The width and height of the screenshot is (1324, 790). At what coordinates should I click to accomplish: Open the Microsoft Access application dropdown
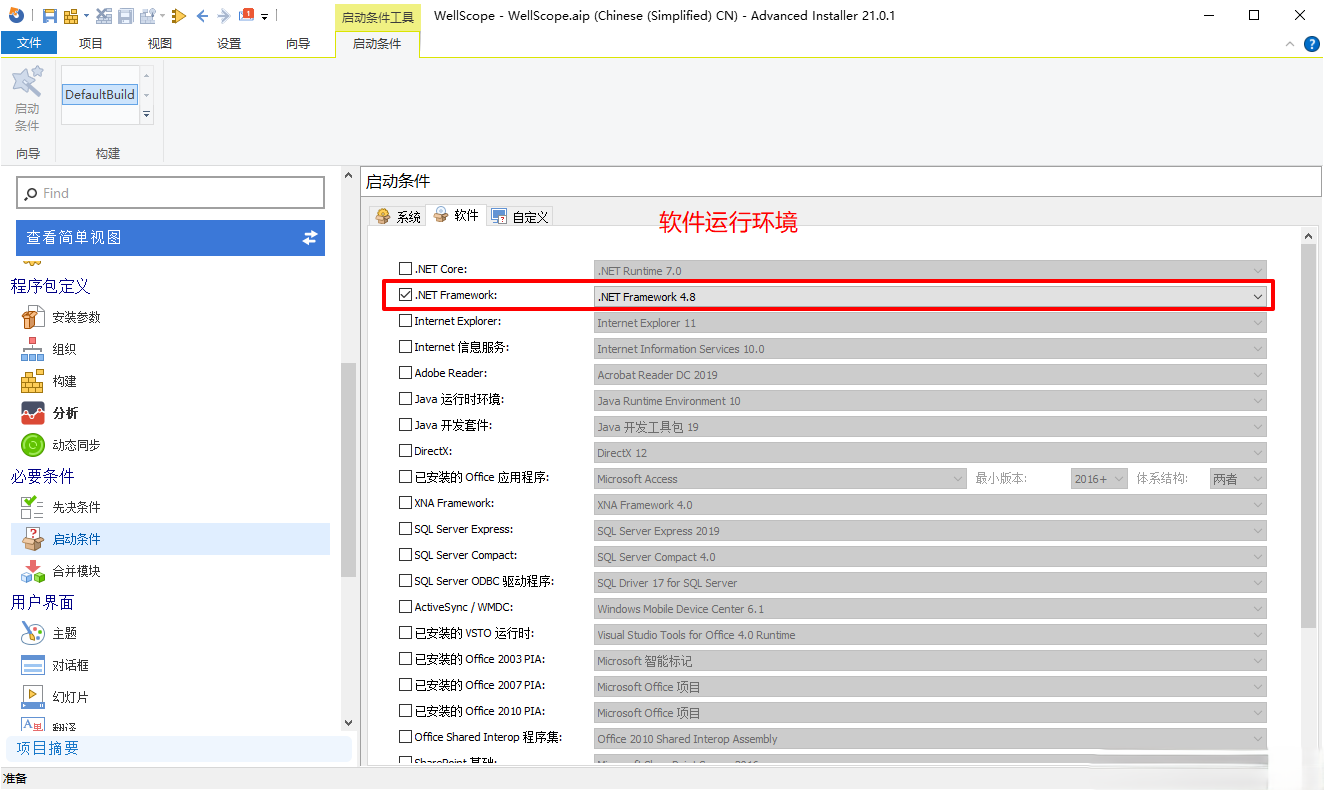pos(780,479)
